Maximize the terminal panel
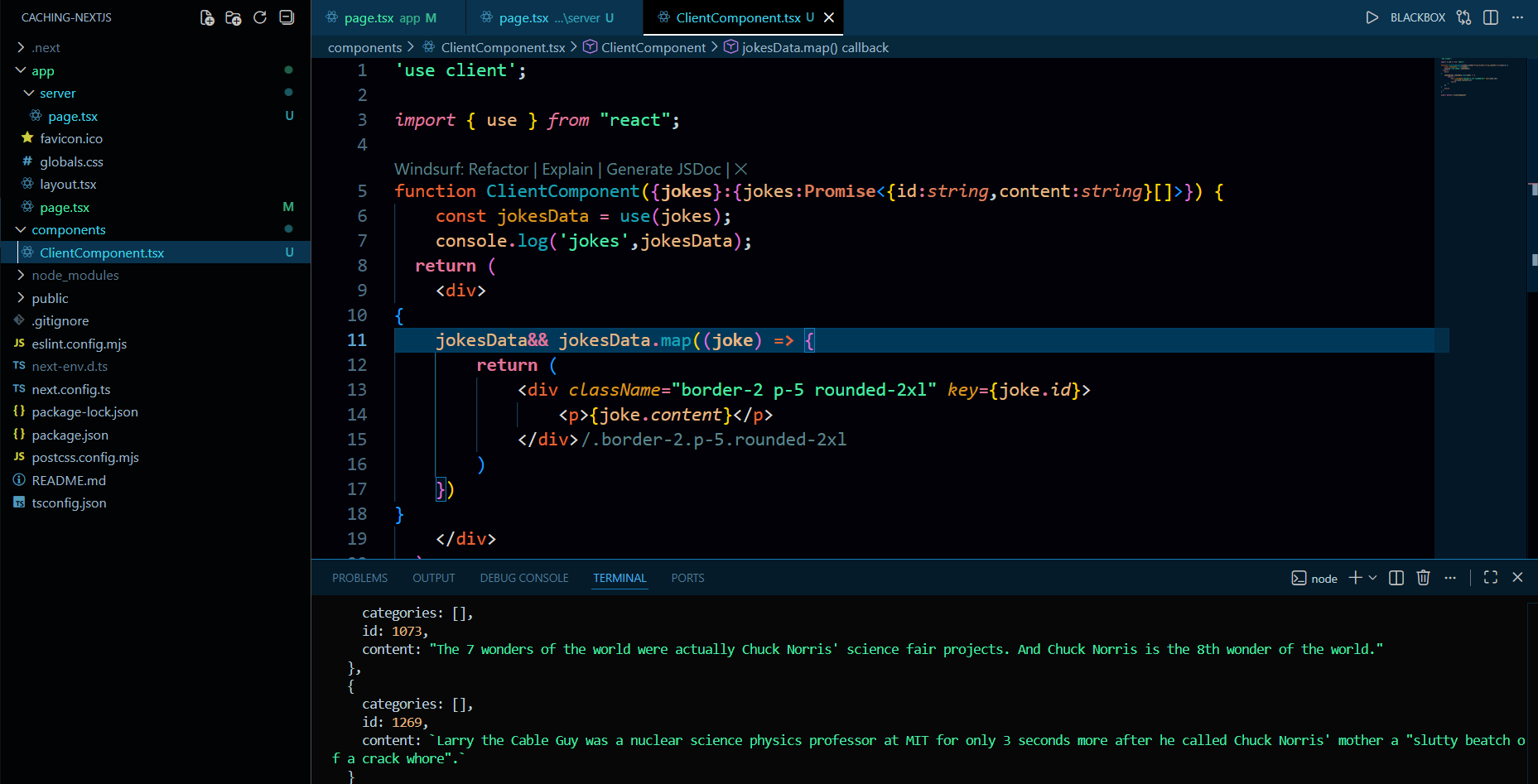The image size is (1538, 784). coord(1490,577)
